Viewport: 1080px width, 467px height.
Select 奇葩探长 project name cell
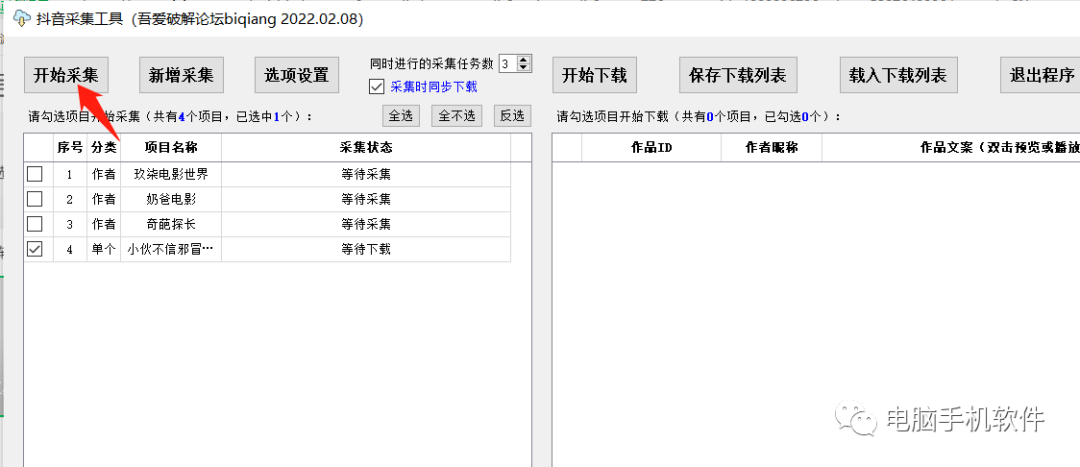171,225
